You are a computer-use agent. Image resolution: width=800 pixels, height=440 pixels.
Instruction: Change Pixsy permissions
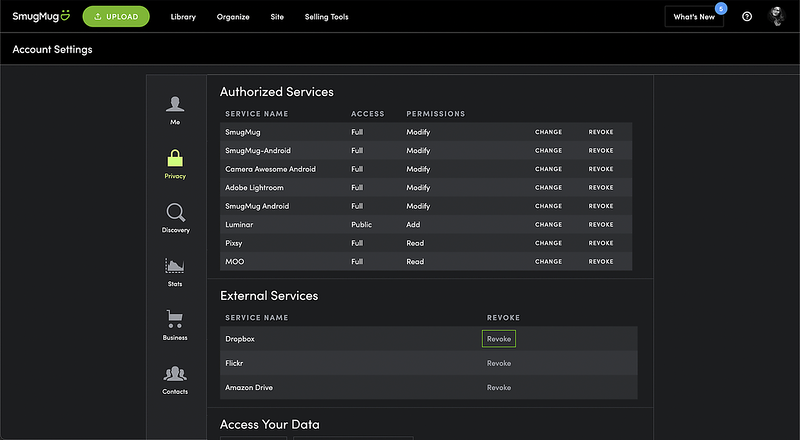tap(548, 243)
